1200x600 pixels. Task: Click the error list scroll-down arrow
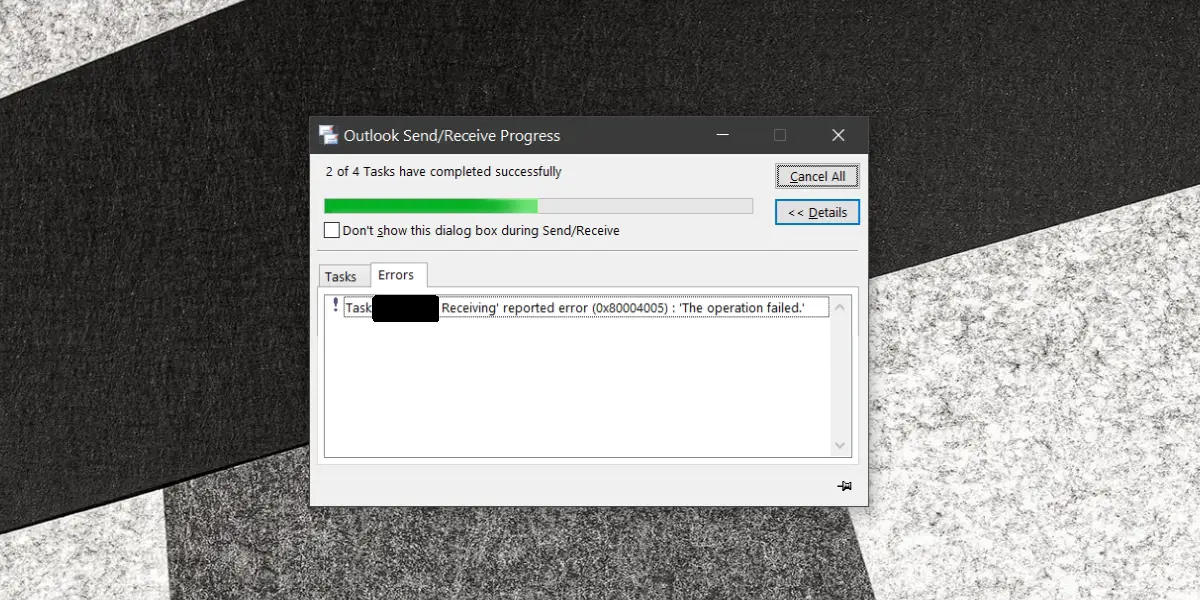pos(840,446)
